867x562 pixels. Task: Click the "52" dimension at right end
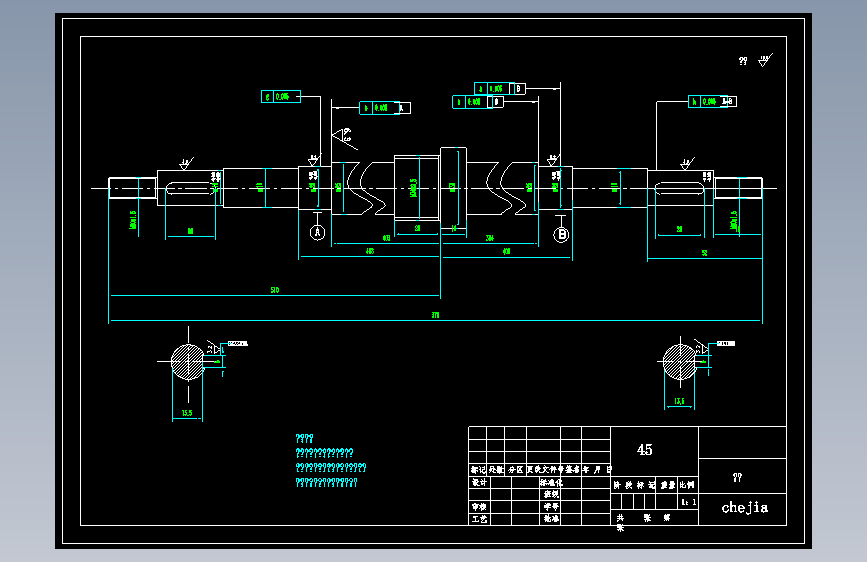704,253
